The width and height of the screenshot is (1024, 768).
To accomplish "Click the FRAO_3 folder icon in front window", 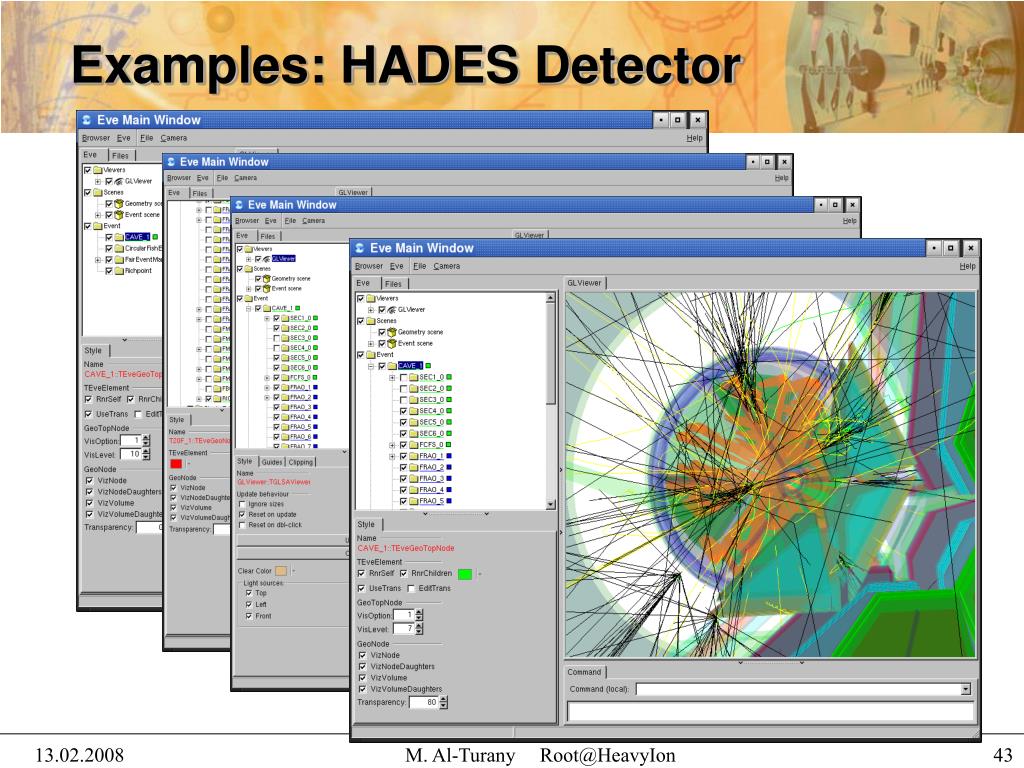I will (413, 479).
